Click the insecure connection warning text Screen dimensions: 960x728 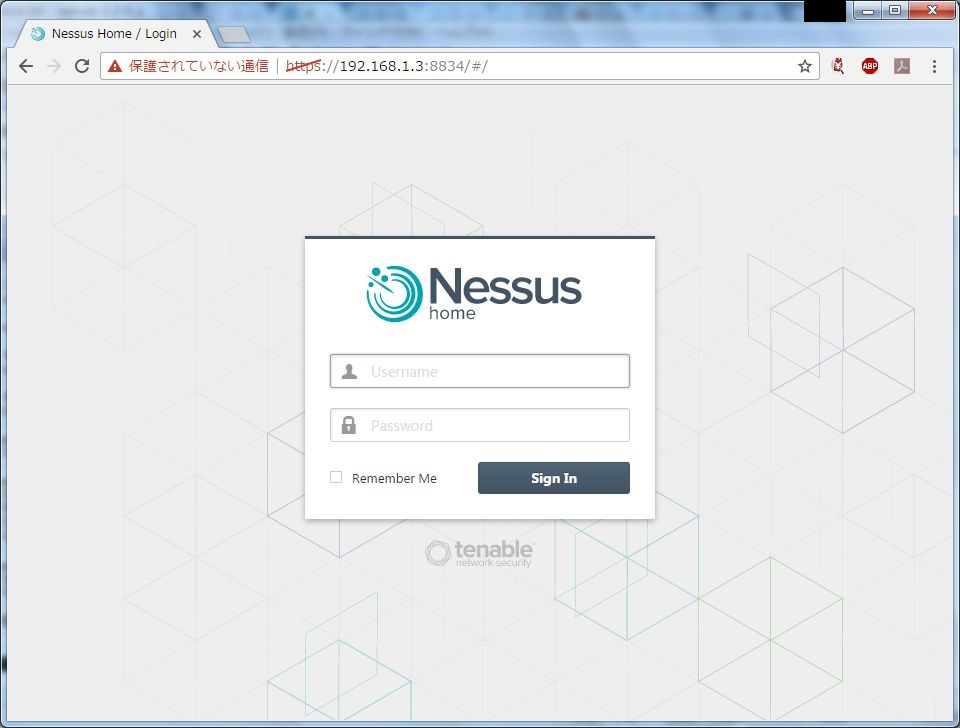tap(198, 66)
